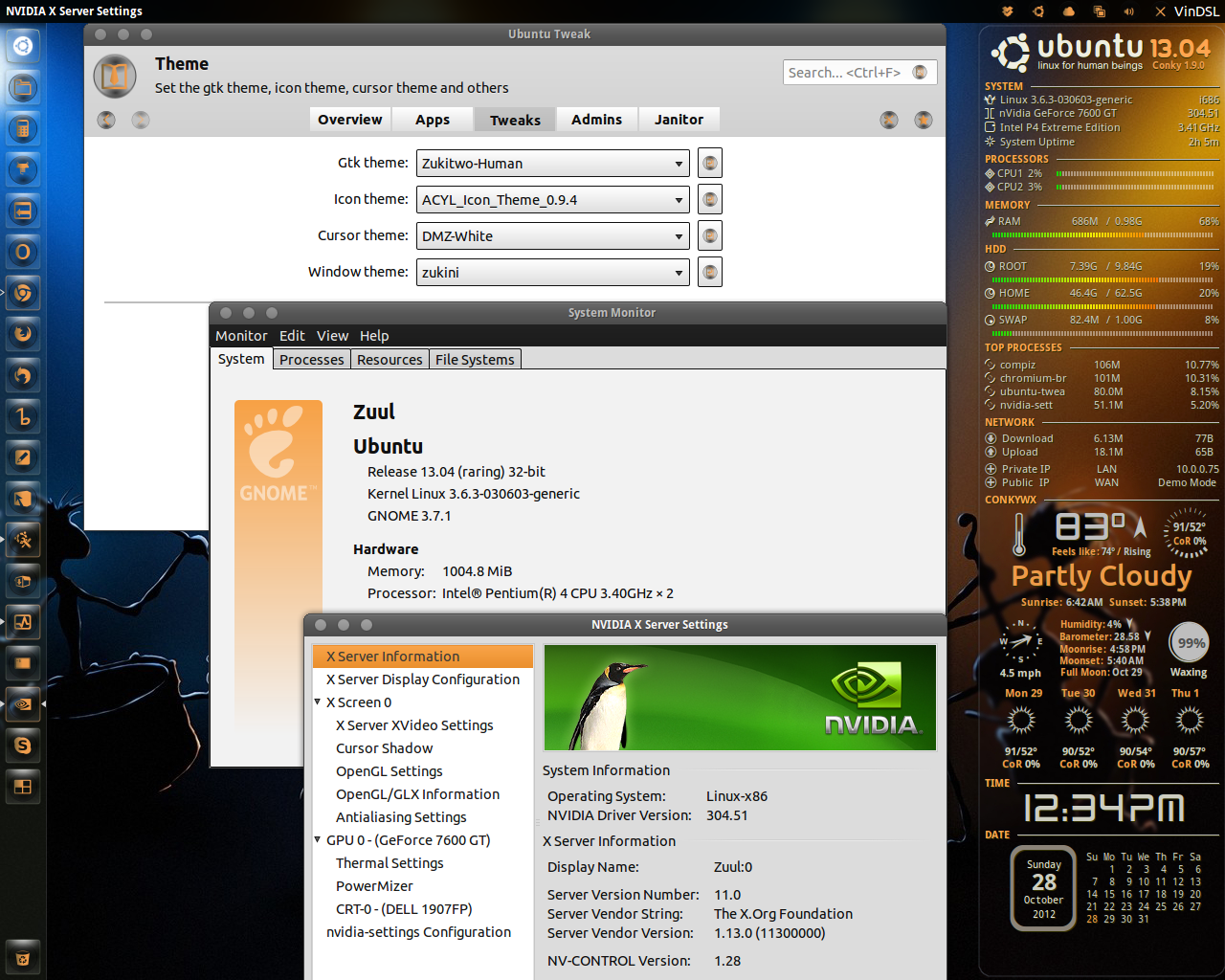This screenshot has width=1225, height=980.
Task: Switch to Apps tab in Ubuntu Tweak
Action: coord(433,120)
